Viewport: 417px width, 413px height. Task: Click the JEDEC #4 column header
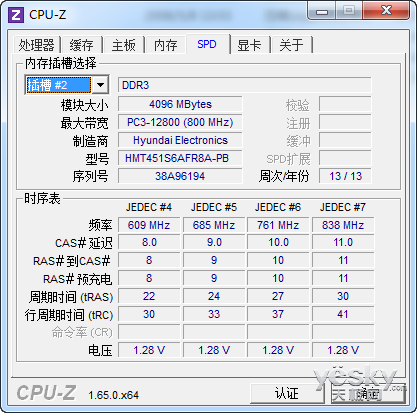(x=149, y=207)
